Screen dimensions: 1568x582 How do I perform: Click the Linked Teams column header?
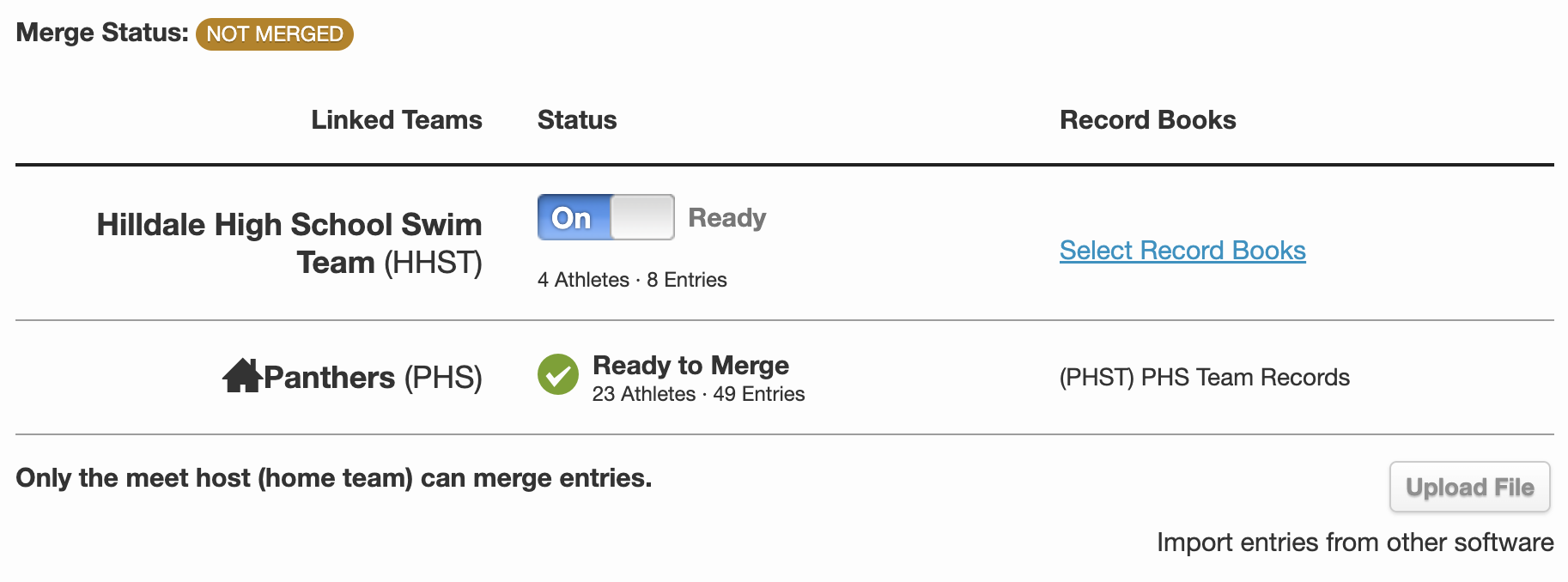[x=396, y=119]
